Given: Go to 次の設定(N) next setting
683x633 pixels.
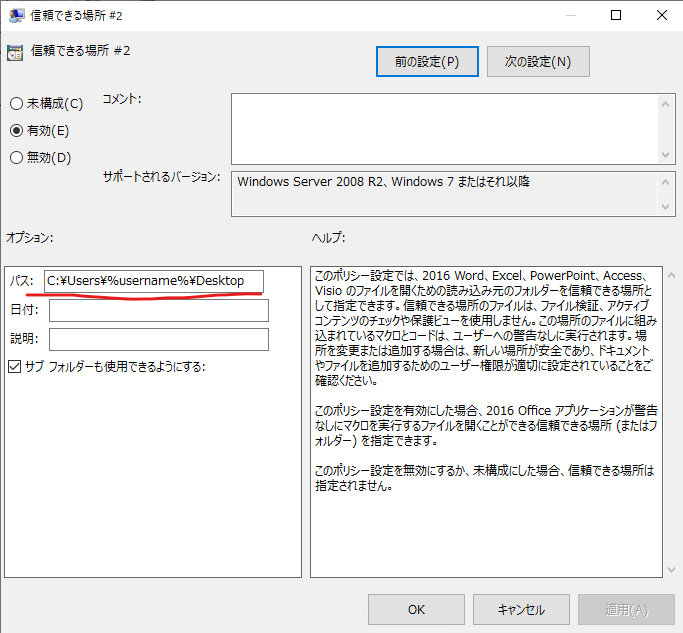Looking at the screenshot, I should click(538, 62).
